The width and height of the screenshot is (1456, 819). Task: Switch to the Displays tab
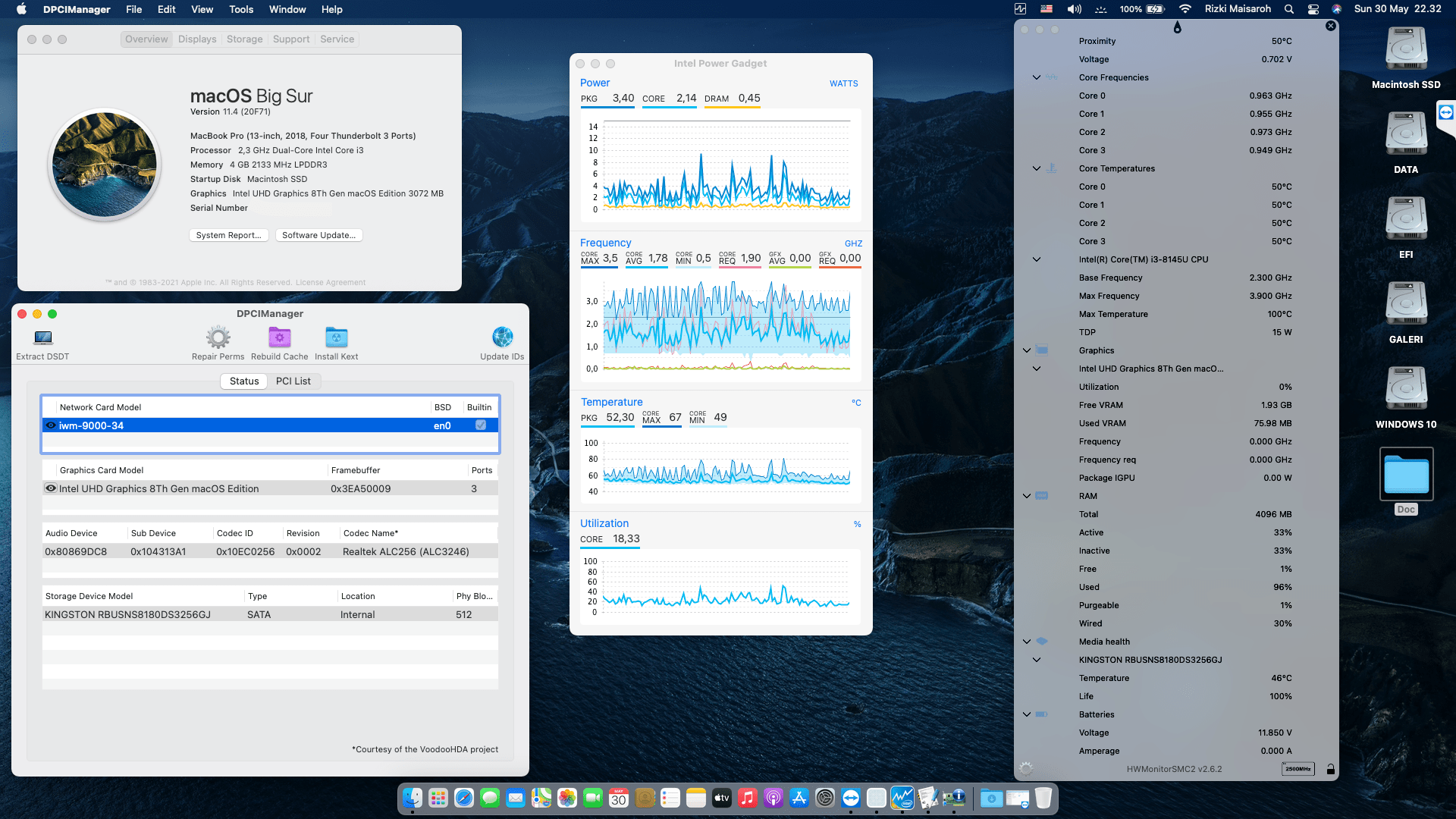(x=197, y=39)
